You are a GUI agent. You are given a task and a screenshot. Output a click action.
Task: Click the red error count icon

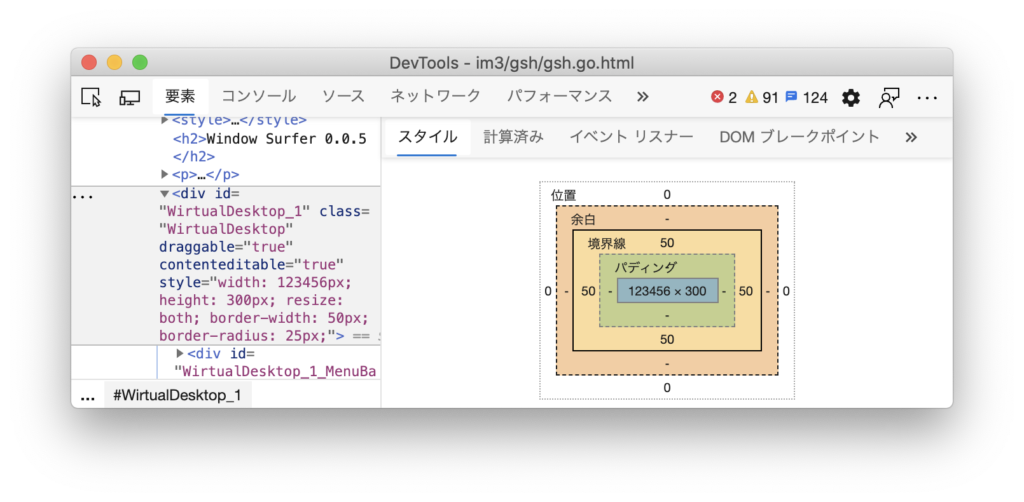pos(717,97)
